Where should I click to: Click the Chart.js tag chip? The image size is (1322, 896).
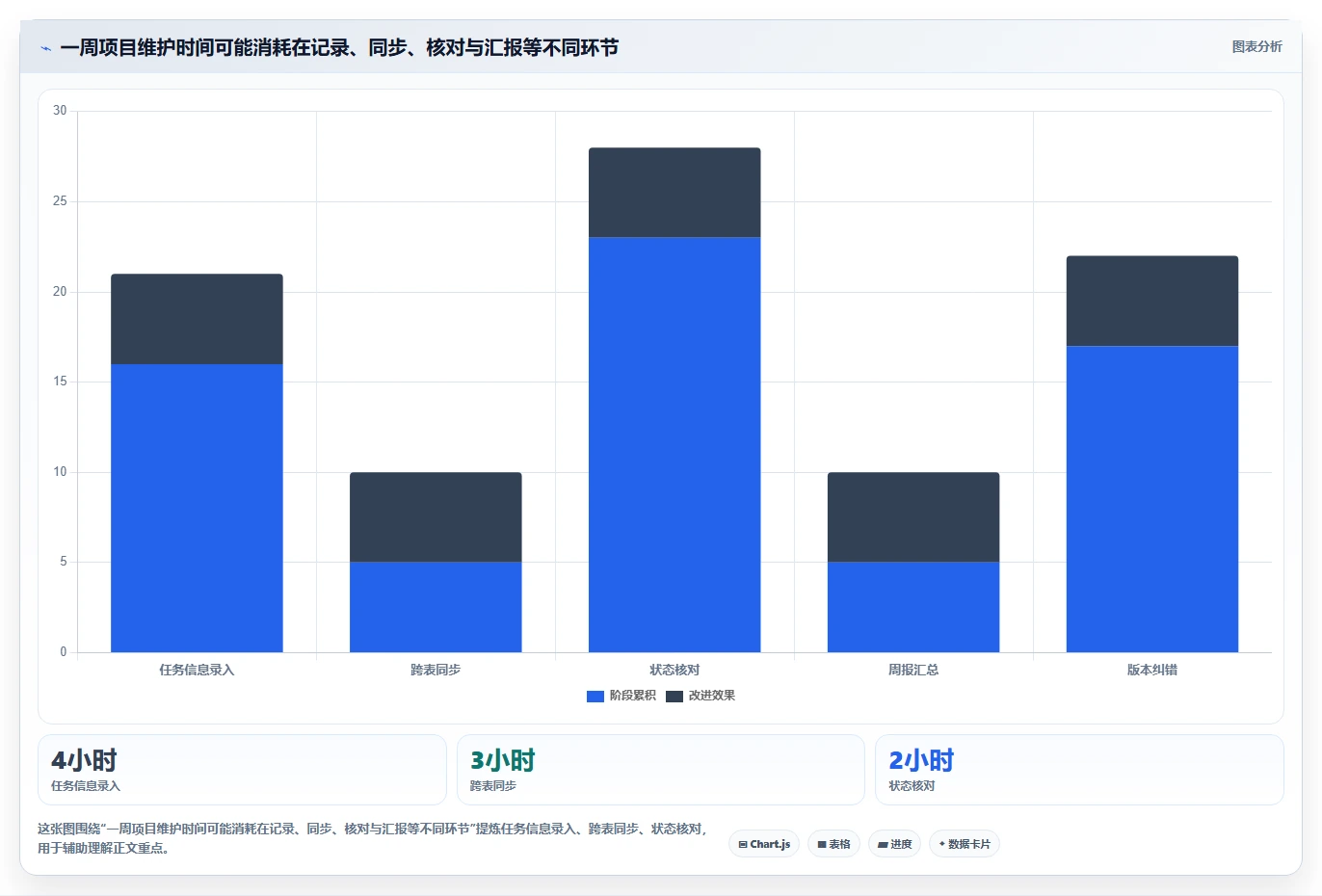764,844
